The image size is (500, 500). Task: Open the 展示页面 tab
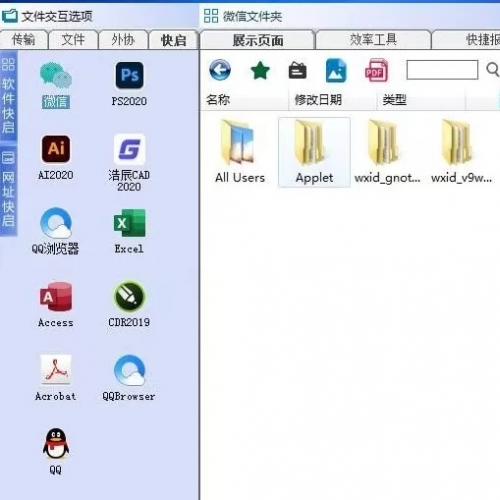(258, 40)
